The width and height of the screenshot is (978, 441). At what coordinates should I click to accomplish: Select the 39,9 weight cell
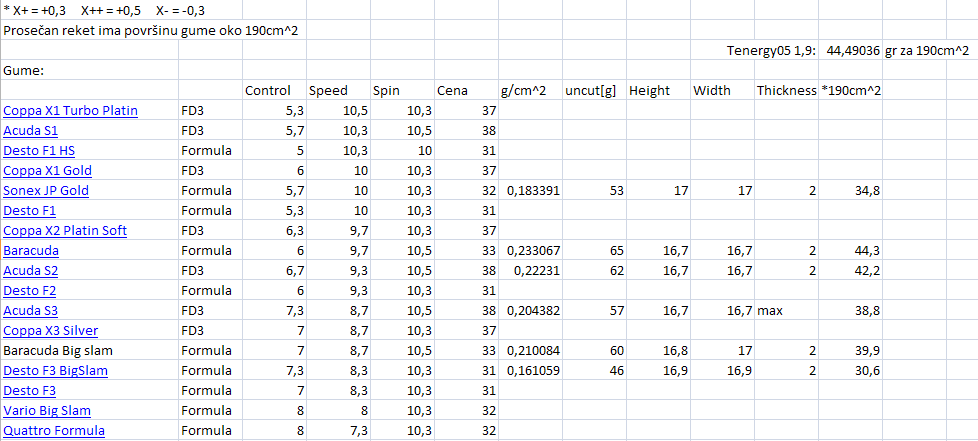coord(850,351)
